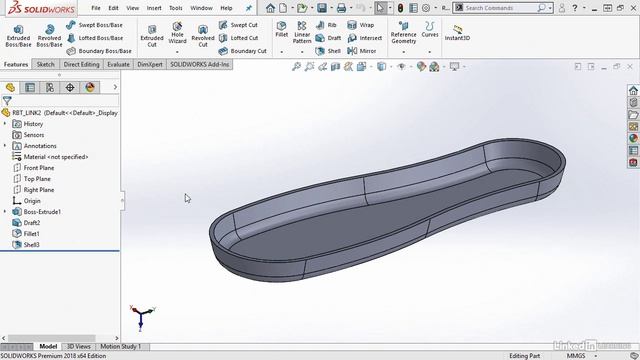Open DimXpertManager tab icon
640x360 pixels.
[70, 87]
